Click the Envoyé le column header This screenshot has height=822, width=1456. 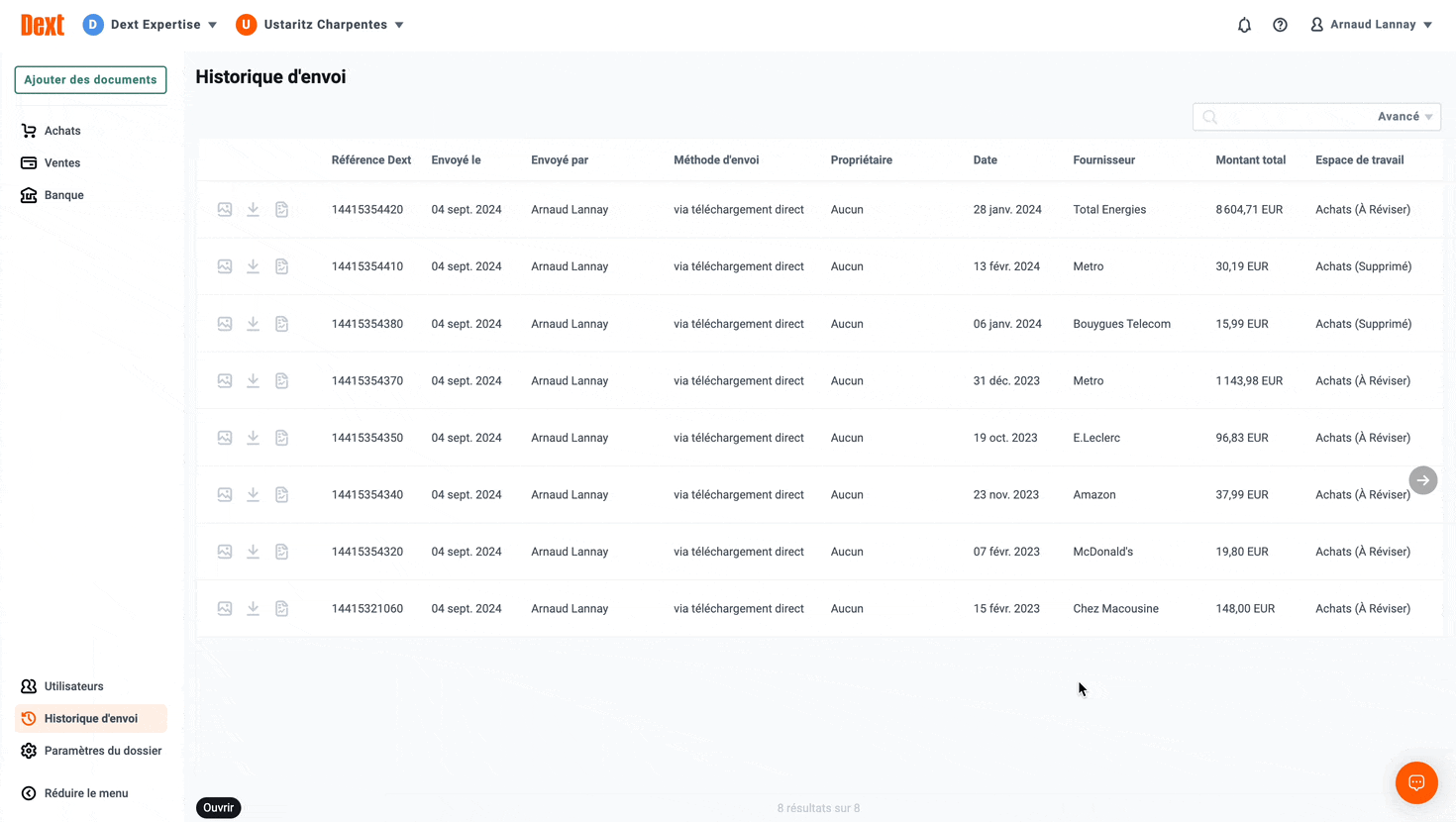click(x=456, y=159)
